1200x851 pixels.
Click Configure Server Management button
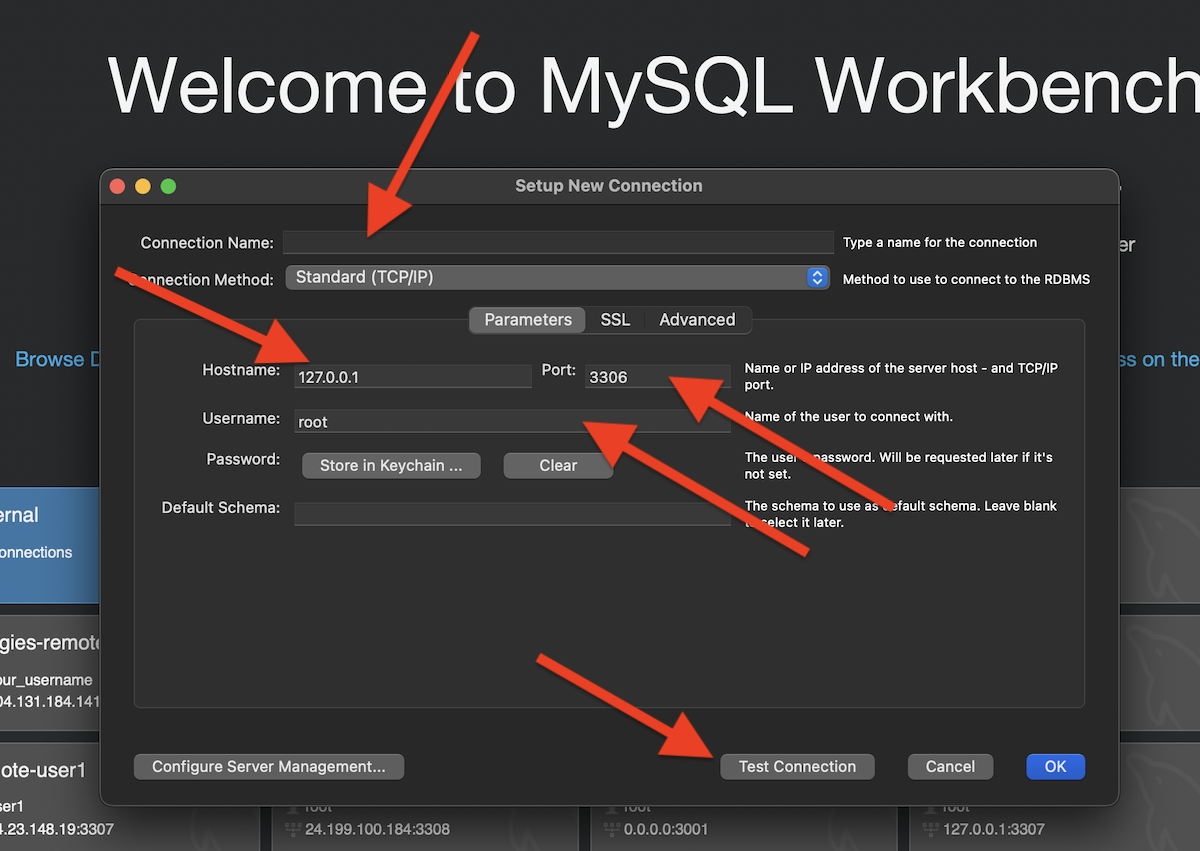[268, 767]
